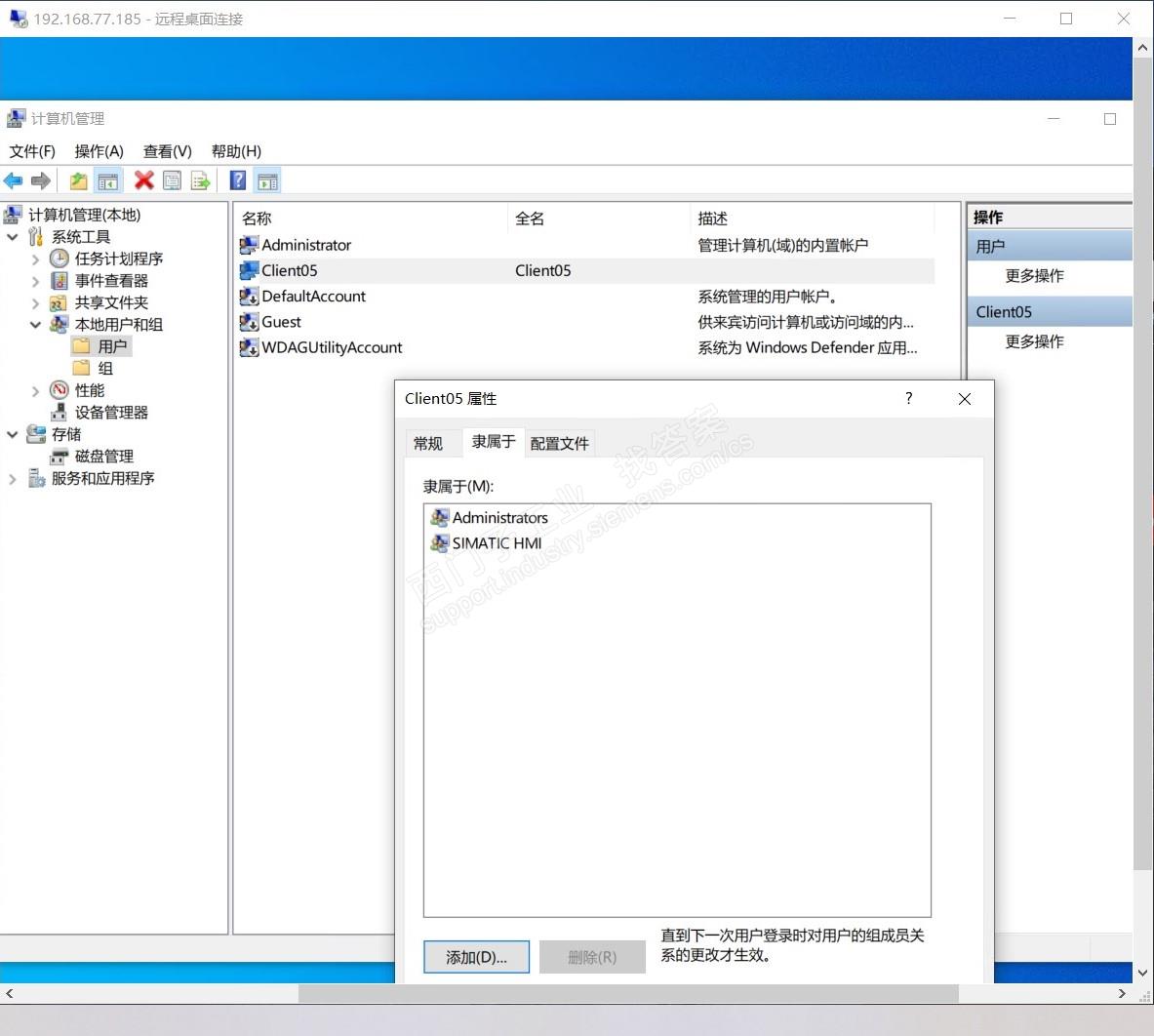Collapse the 系统工具 tree node
The image size is (1154, 1036).
tap(13, 237)
